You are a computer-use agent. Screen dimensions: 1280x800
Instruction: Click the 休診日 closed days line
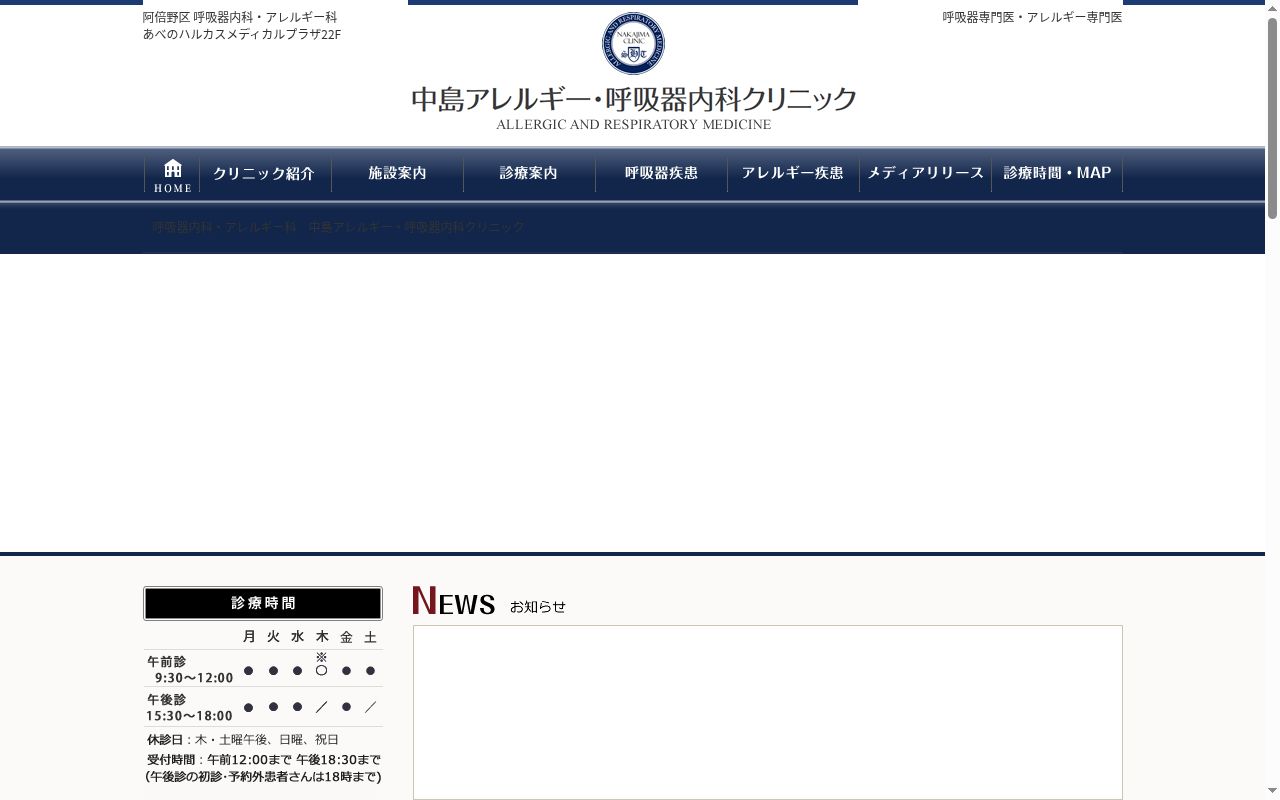[243, 740]
